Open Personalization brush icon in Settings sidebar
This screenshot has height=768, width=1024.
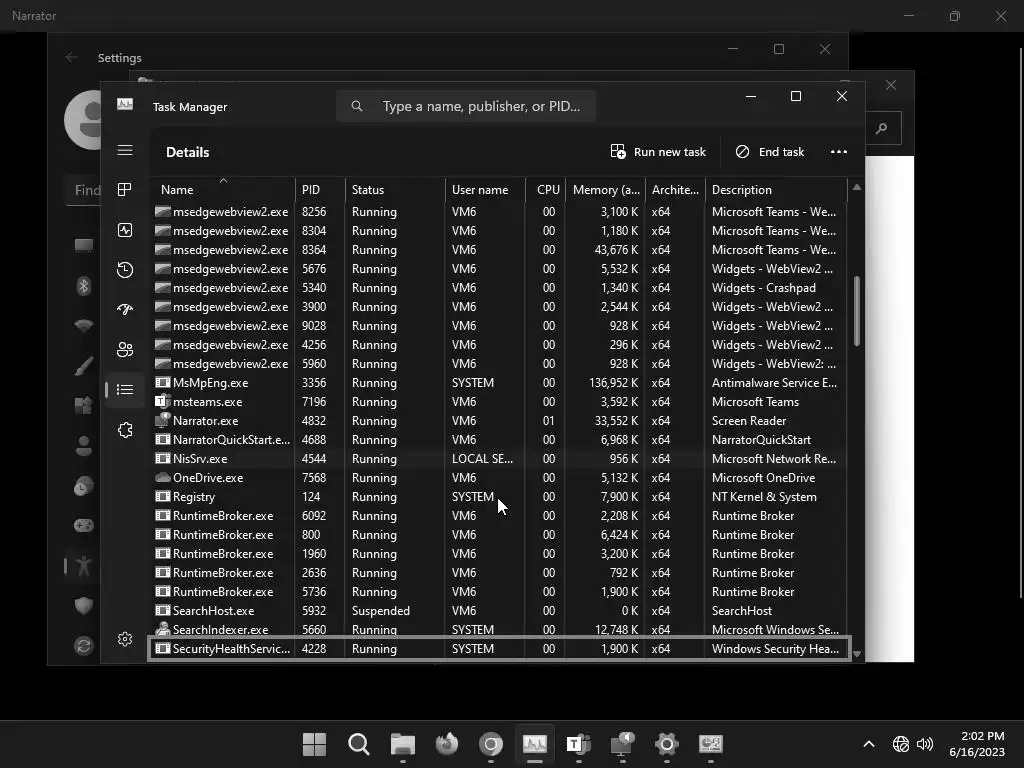(x=84, y=366)
